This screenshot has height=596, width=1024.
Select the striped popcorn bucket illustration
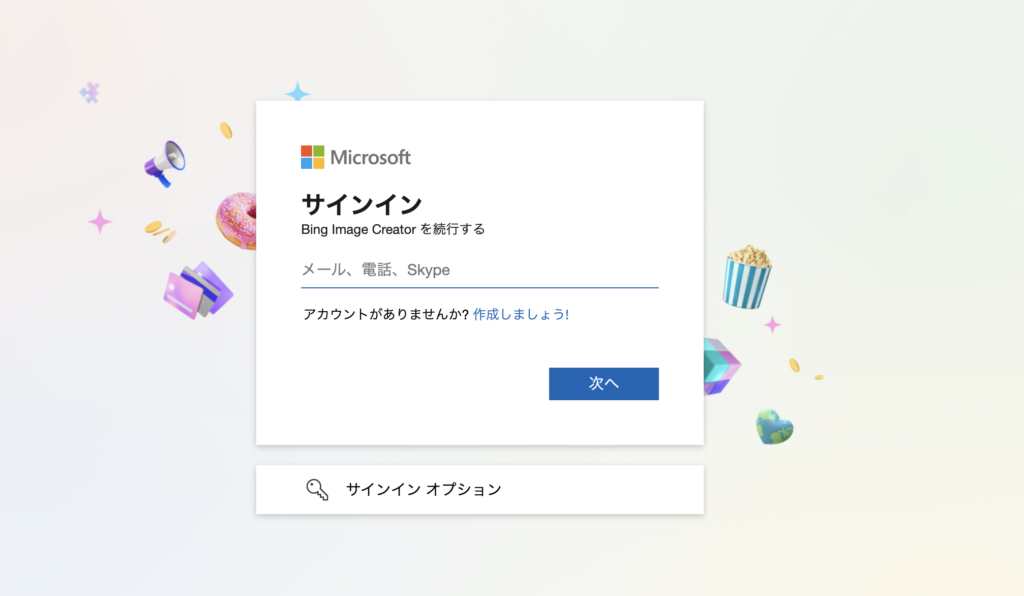tap(747, 276)
